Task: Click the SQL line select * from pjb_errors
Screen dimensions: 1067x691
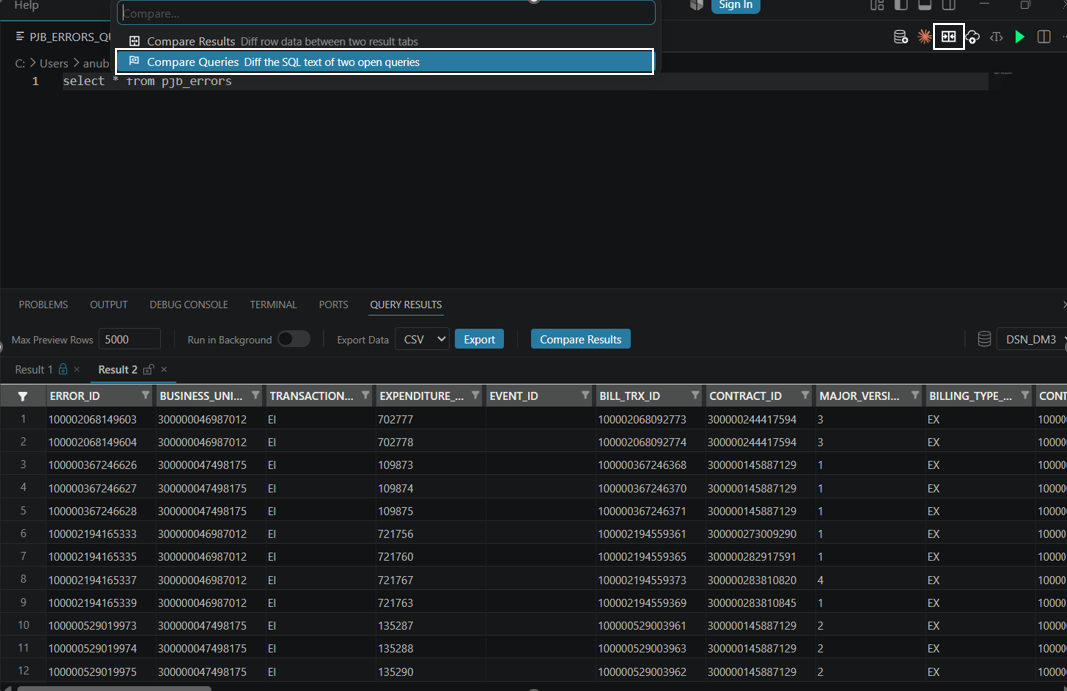Action: pos(148,81)
